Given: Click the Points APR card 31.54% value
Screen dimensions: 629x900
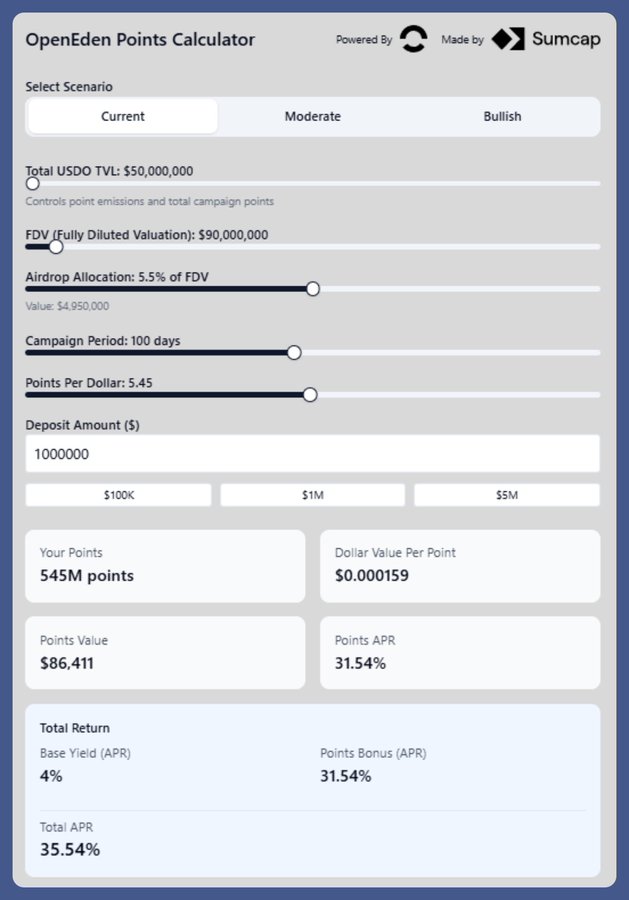Looking at the screenshot, I should [x=360, y=664].
